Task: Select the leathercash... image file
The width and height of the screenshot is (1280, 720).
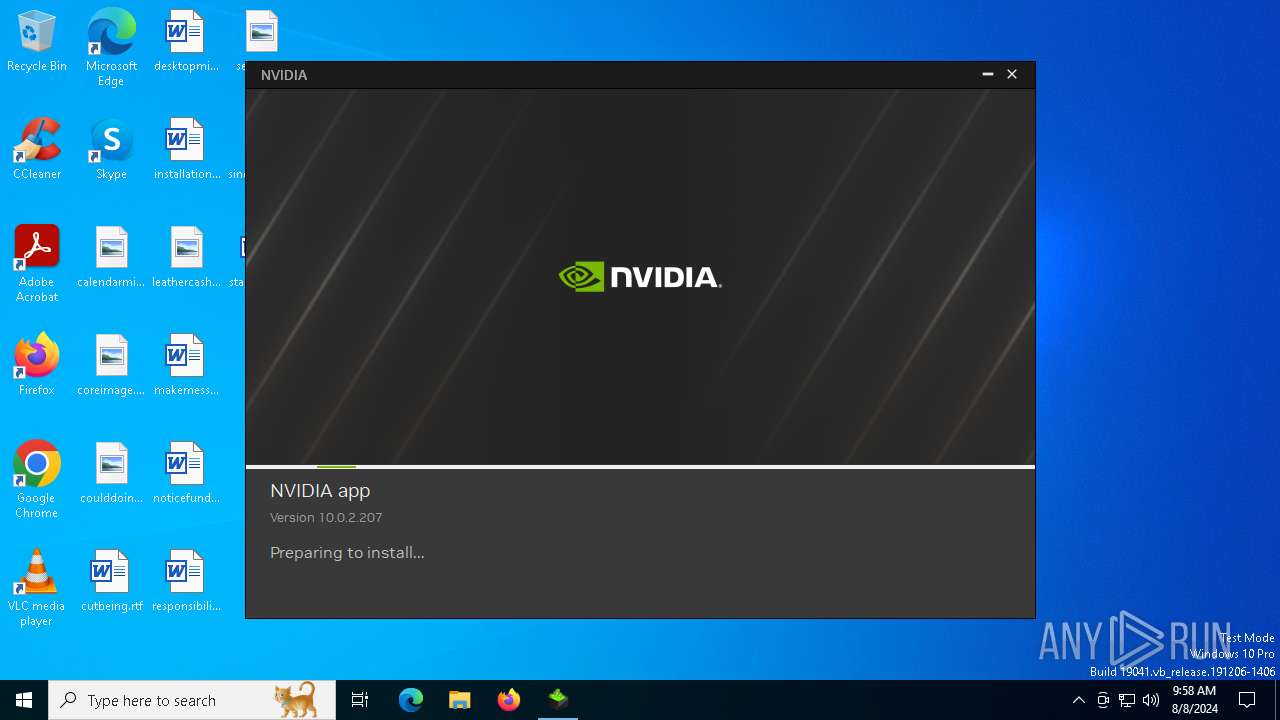Action: point(186,258)
